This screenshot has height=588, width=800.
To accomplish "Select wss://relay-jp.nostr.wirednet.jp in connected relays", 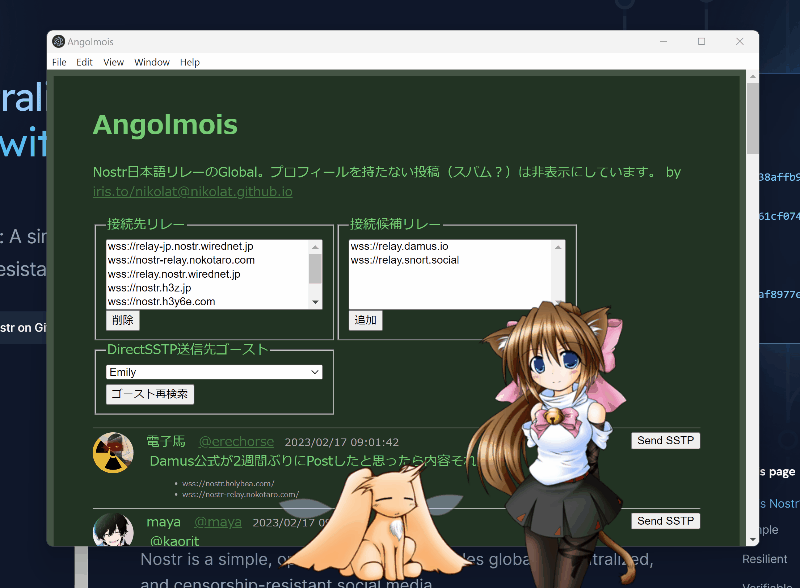I will coord(207,246).
